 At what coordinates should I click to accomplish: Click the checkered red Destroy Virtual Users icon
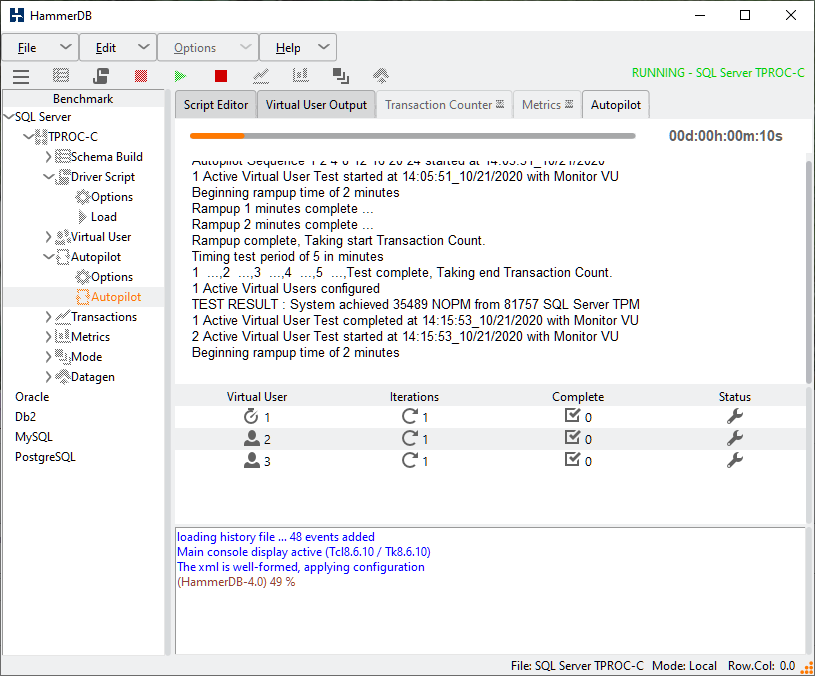coord(141,76)
